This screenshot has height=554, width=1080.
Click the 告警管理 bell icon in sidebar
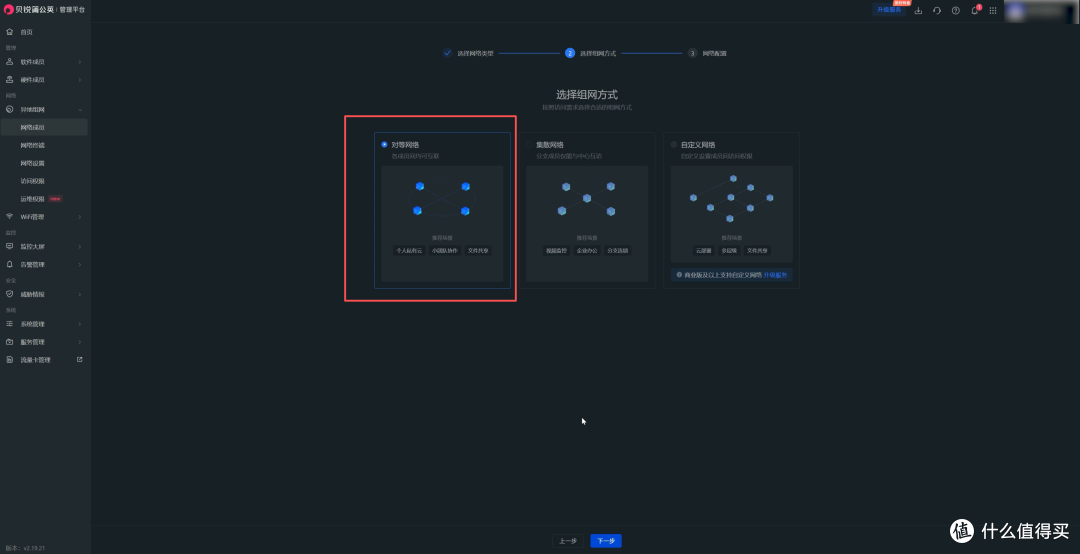[x=10, y=264]
